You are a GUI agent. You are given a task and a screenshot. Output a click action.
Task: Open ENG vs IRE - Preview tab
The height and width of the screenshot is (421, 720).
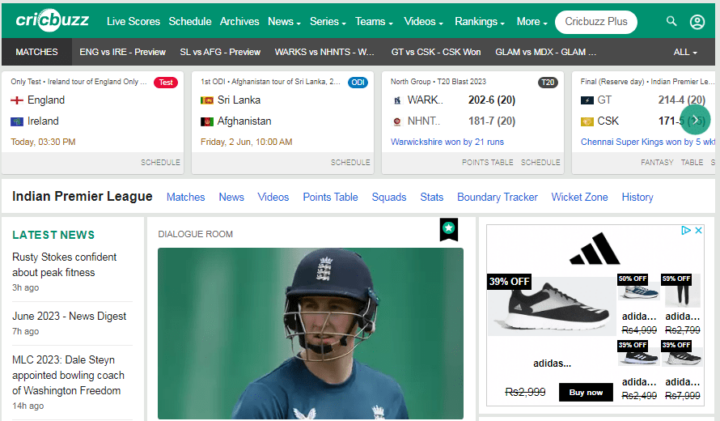(123, 52)
